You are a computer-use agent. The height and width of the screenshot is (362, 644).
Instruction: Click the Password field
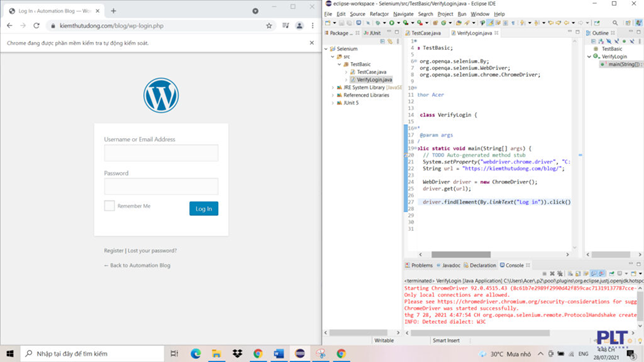(161, 187)
